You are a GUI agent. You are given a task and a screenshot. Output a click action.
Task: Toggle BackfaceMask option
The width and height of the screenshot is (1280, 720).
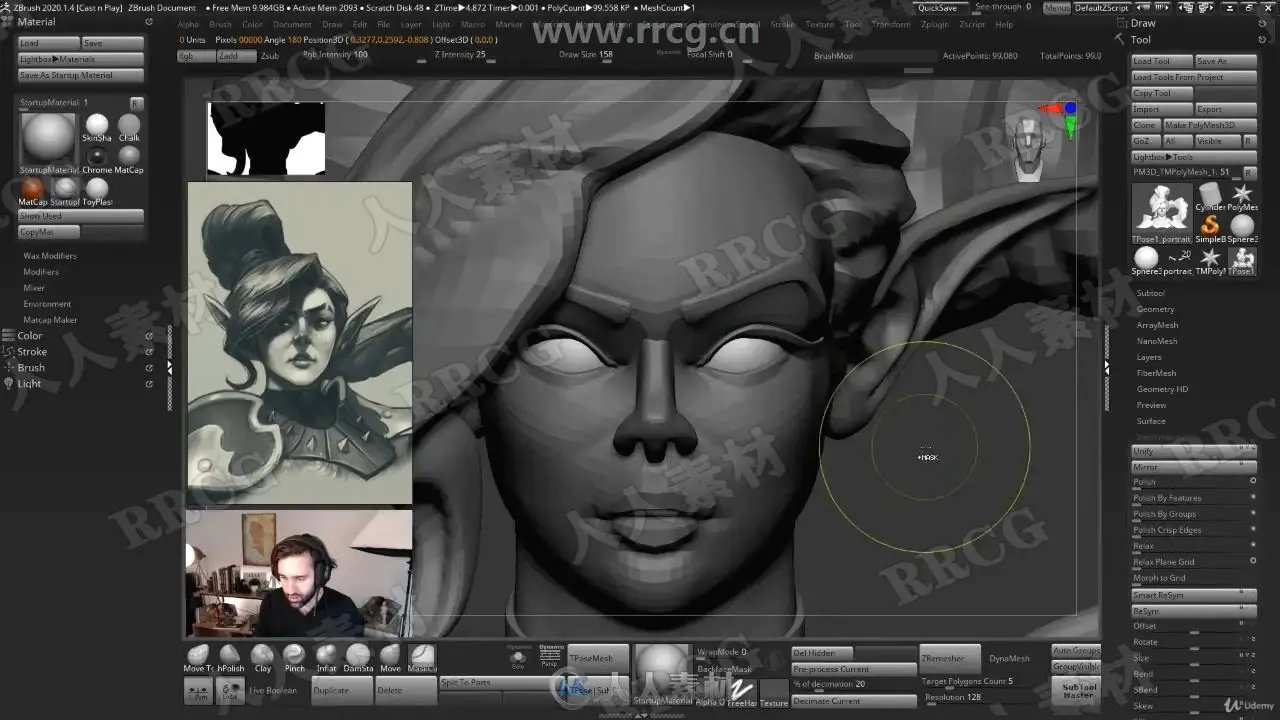click(x=724, y=669)
